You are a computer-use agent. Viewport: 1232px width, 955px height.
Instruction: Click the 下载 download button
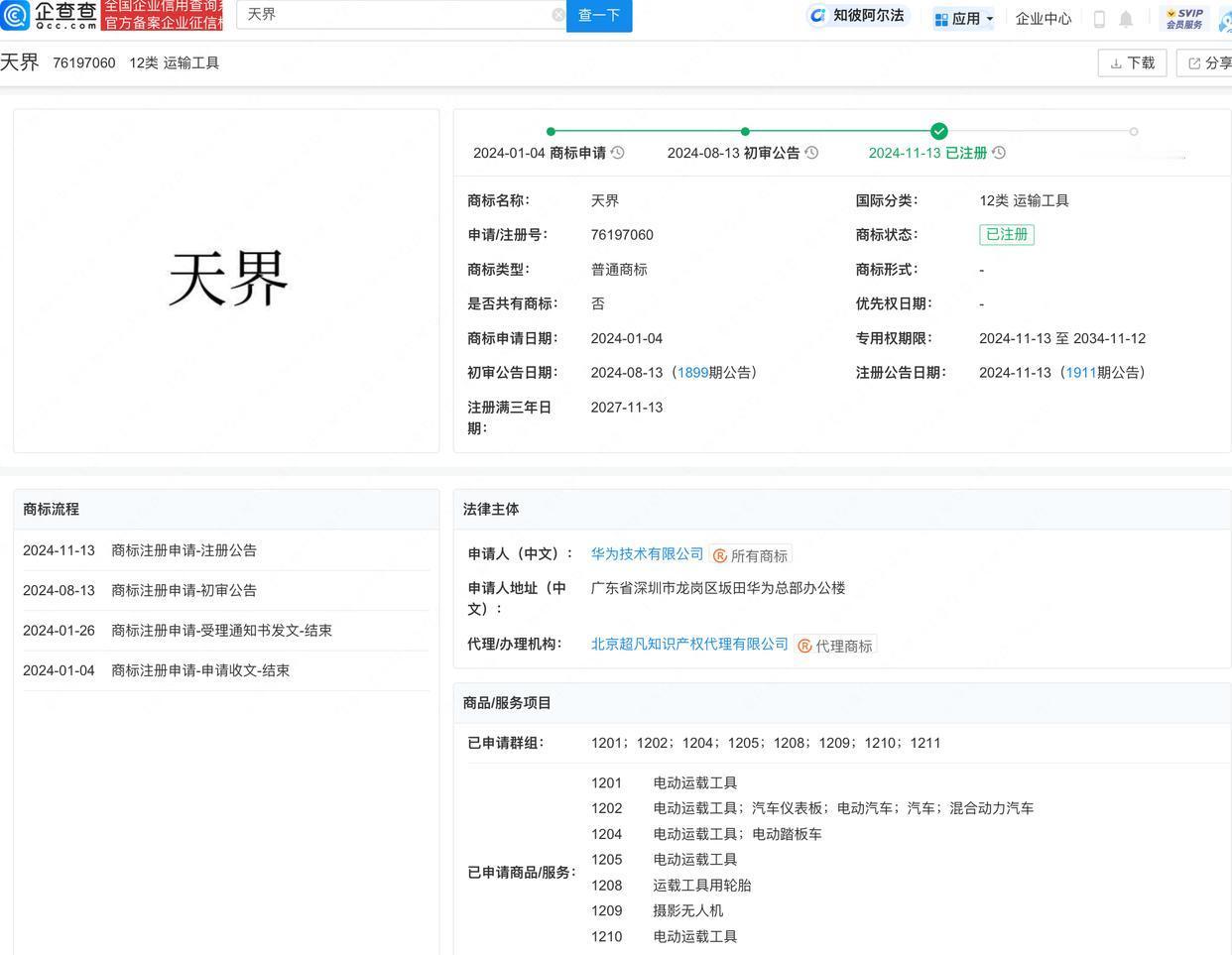1132,62
